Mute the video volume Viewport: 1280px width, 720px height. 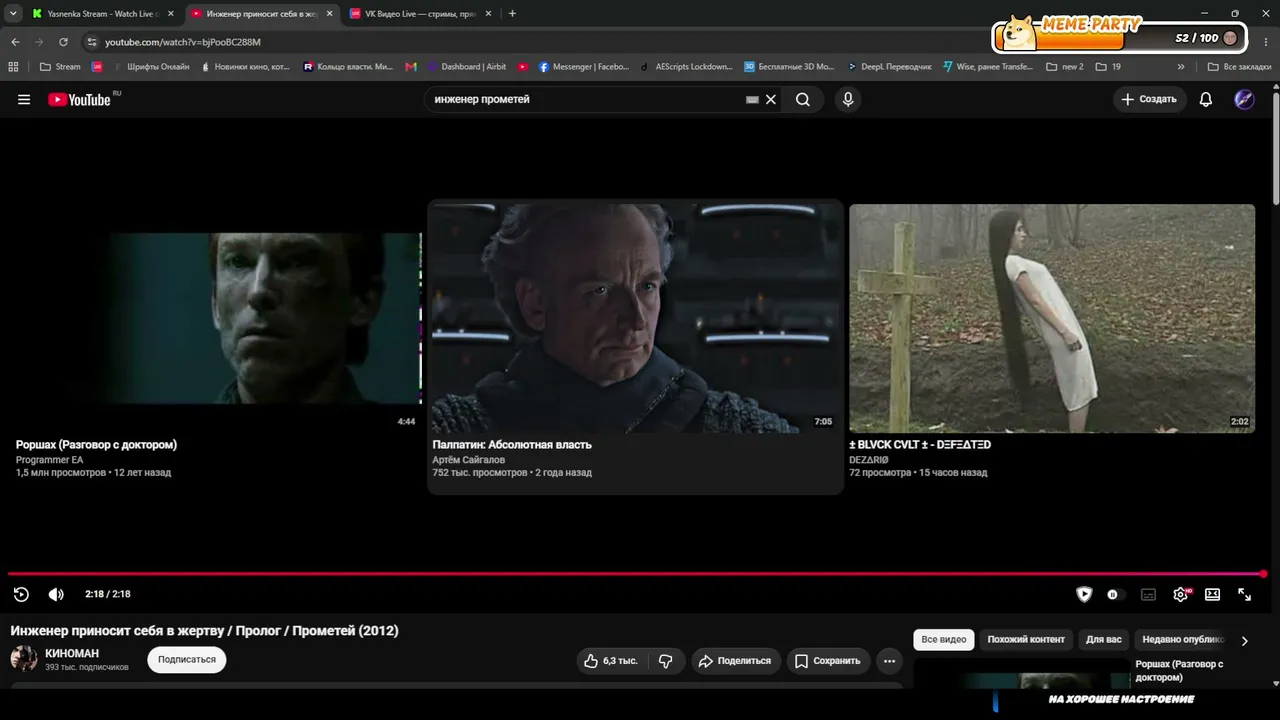pyautogui.click(x=56, y=594)
